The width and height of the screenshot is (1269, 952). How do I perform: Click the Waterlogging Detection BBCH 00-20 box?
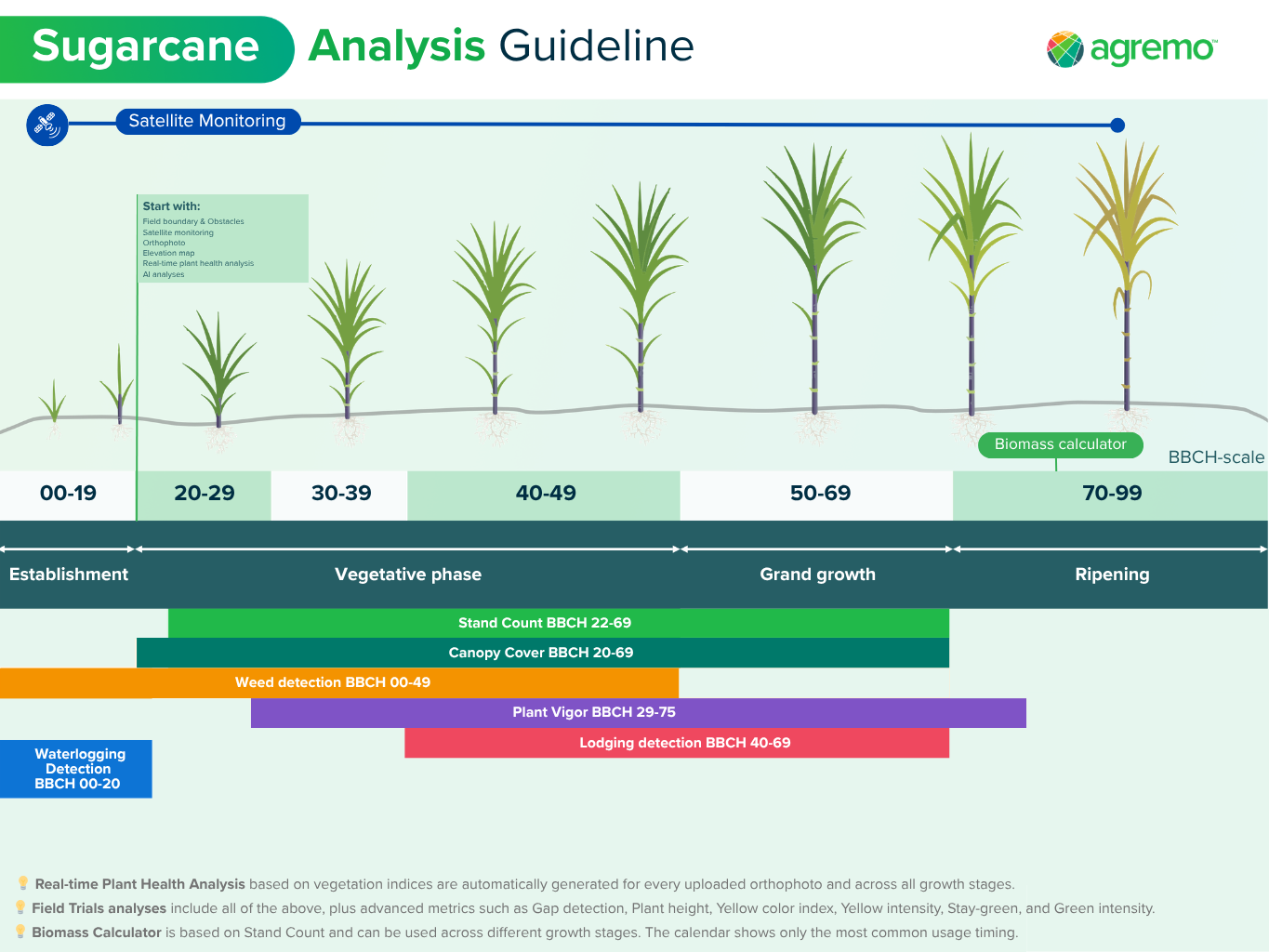76,769
